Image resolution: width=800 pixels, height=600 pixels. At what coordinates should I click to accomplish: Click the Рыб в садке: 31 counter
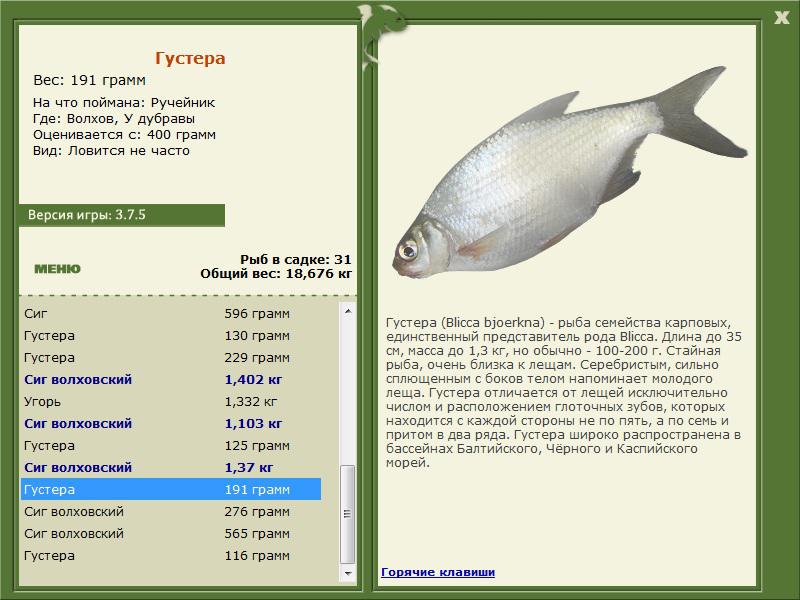pos(296,259)
